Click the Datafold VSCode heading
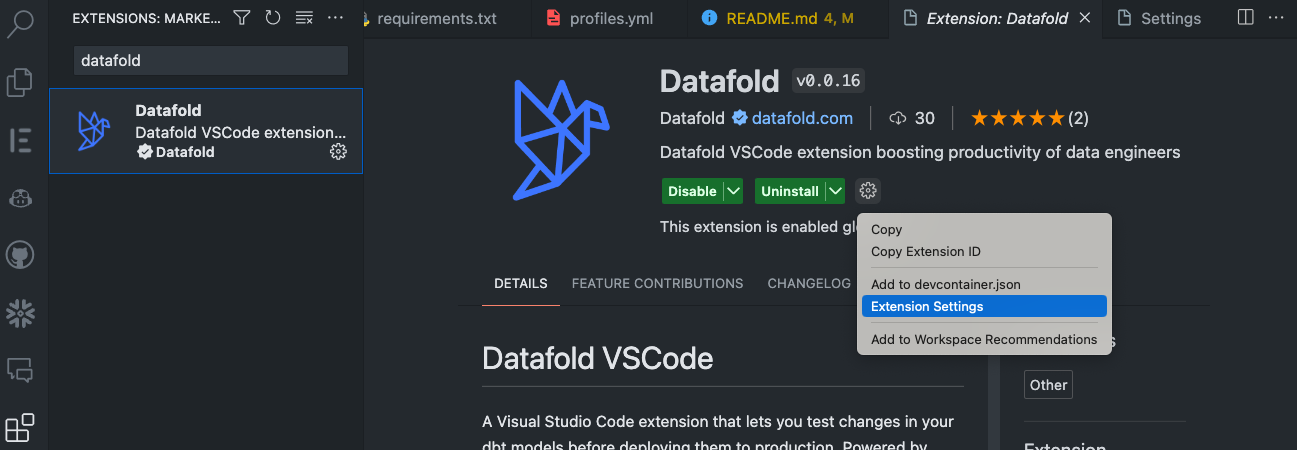This screenshot has height=450, width=1297. pyautogui.click(x=597, y=358)
